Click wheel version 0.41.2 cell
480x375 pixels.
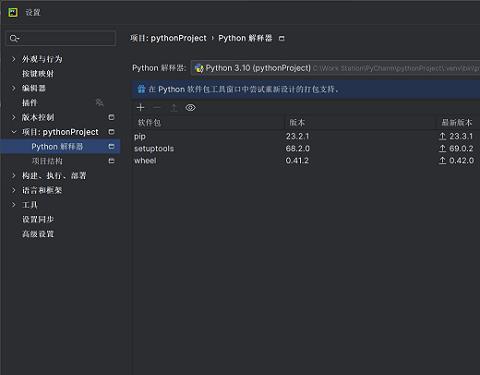click(297, 161)
